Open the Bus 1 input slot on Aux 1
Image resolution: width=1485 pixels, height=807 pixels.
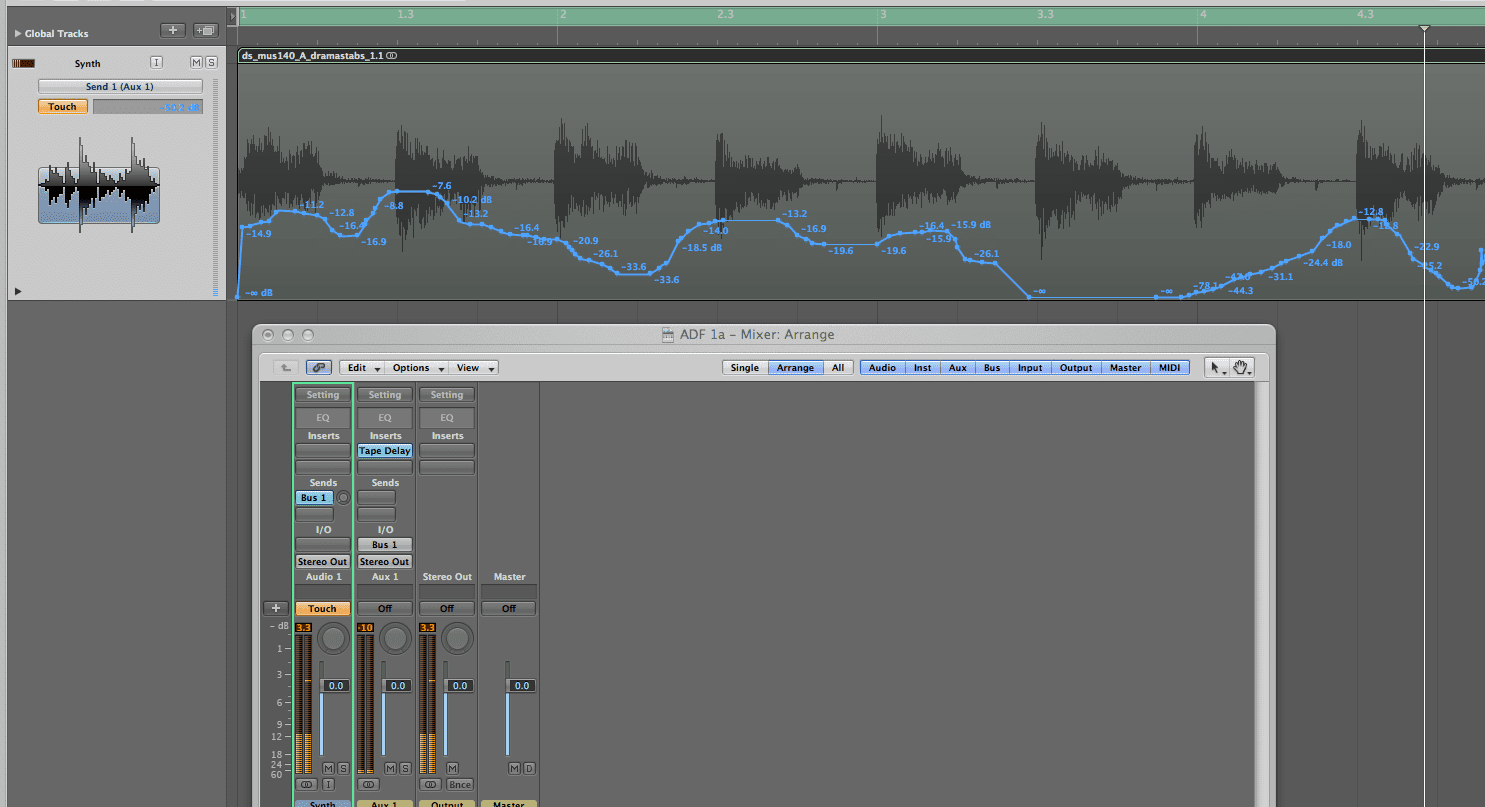pos(385,545)
